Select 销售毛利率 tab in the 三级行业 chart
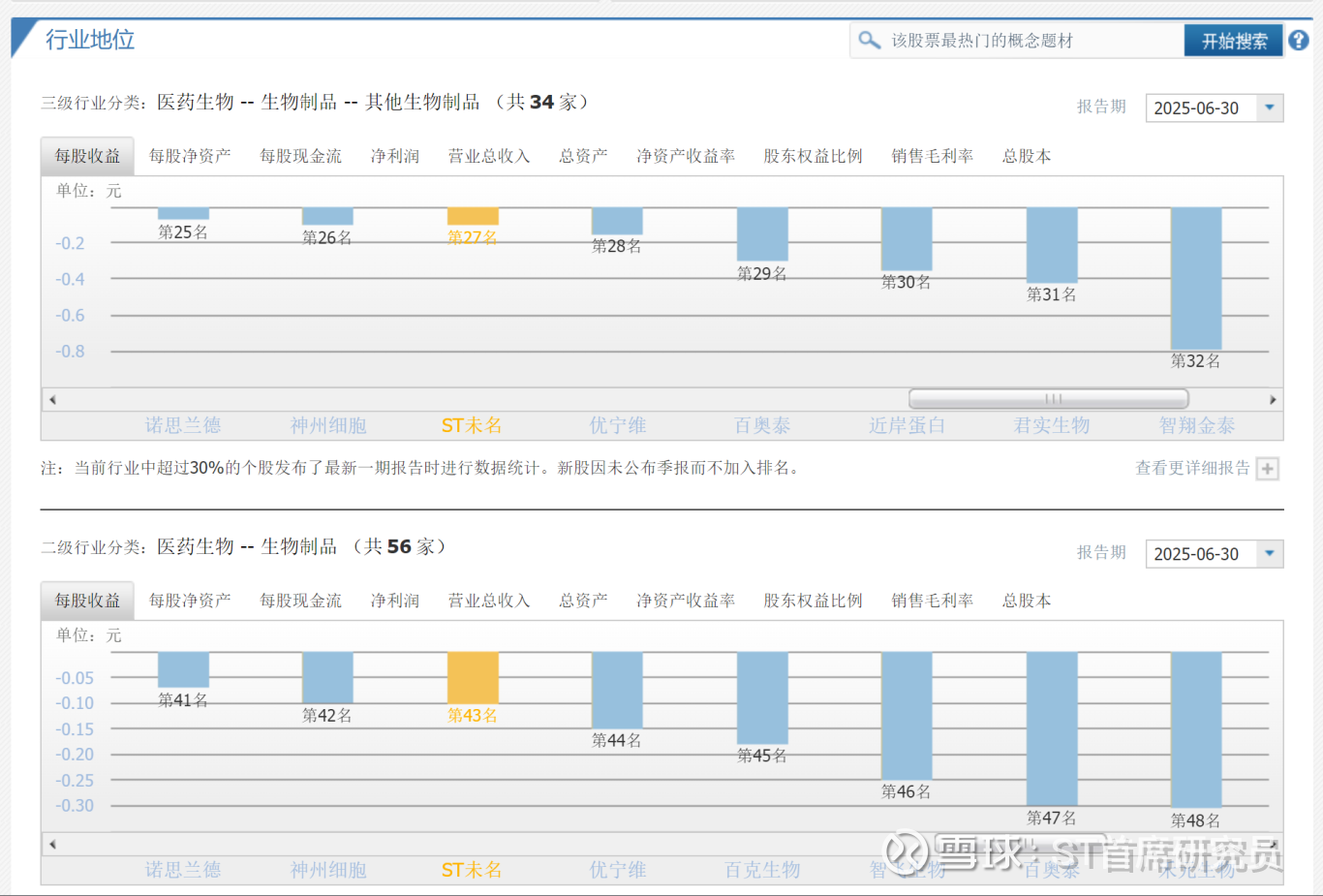 coord(932,156)
